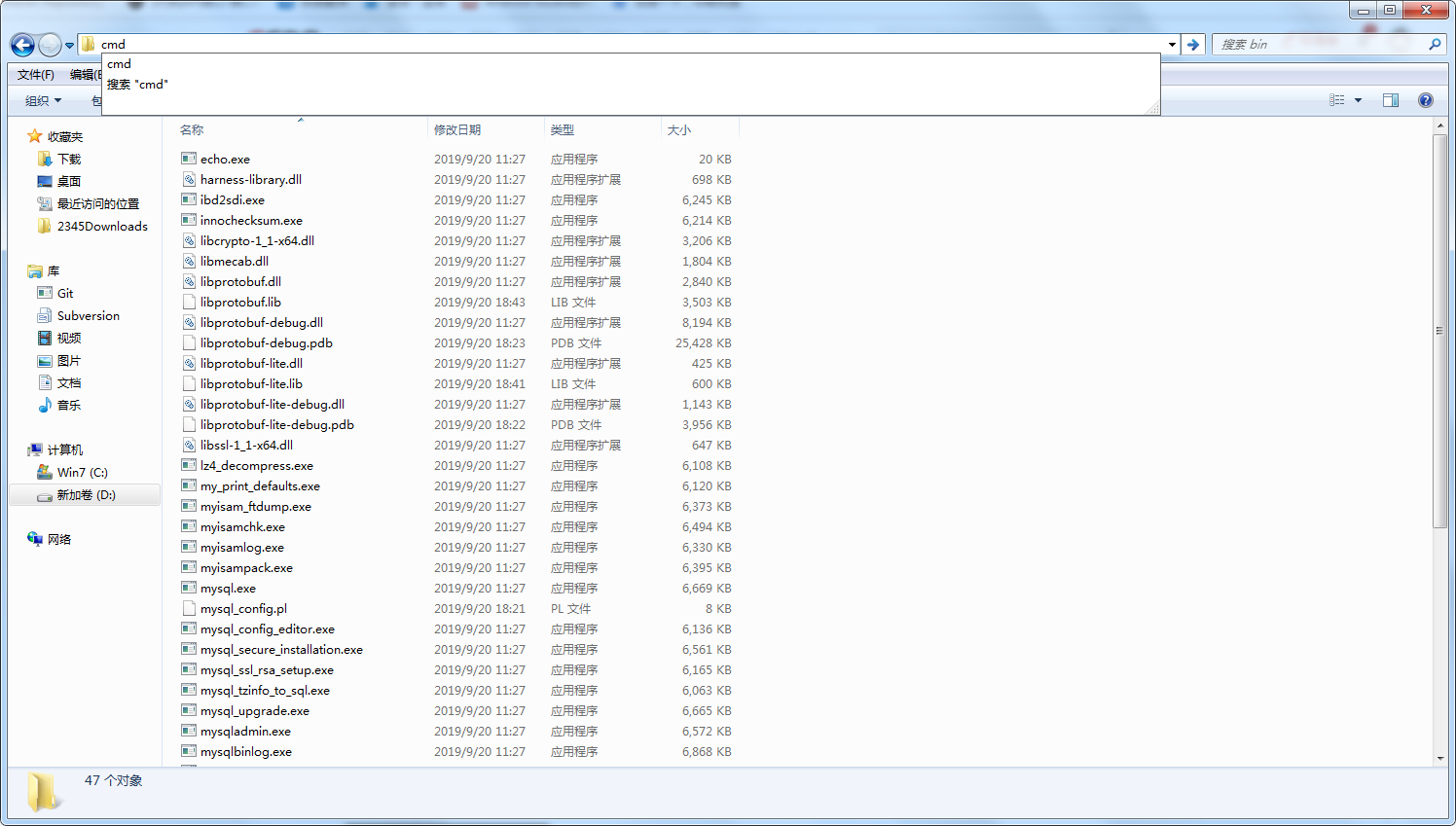Toggle the preview pane on
Viewport: 1456px width, 826px height.
[1390, 99]
